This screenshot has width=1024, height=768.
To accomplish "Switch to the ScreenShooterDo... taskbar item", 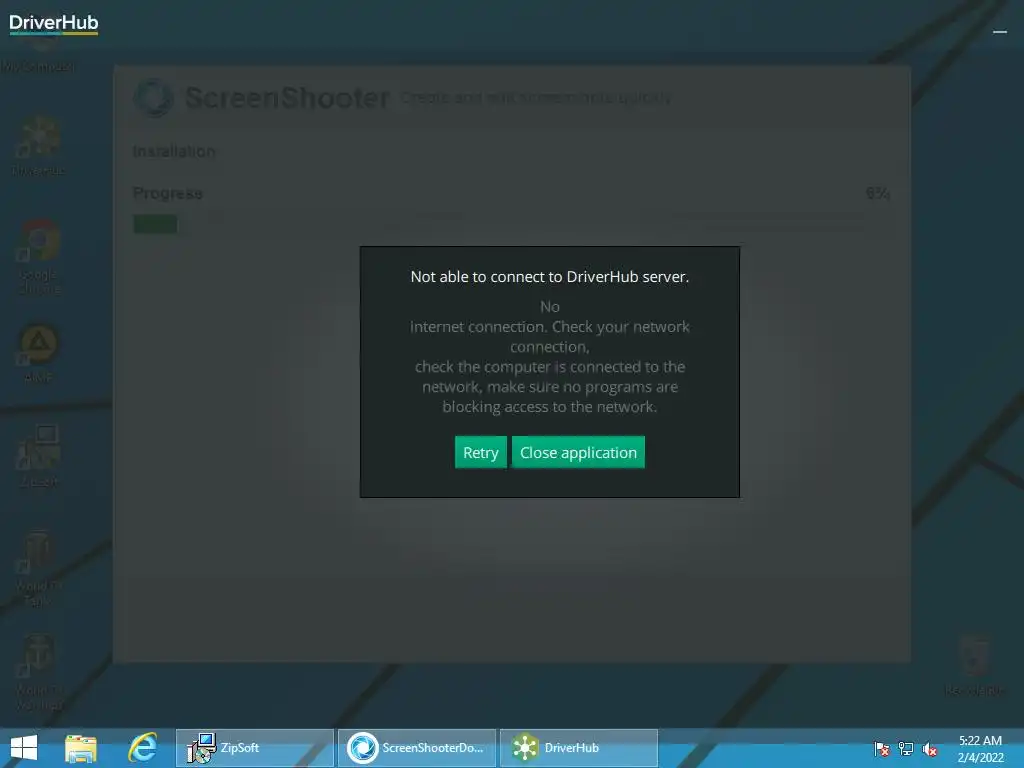I will click(417, 748).
